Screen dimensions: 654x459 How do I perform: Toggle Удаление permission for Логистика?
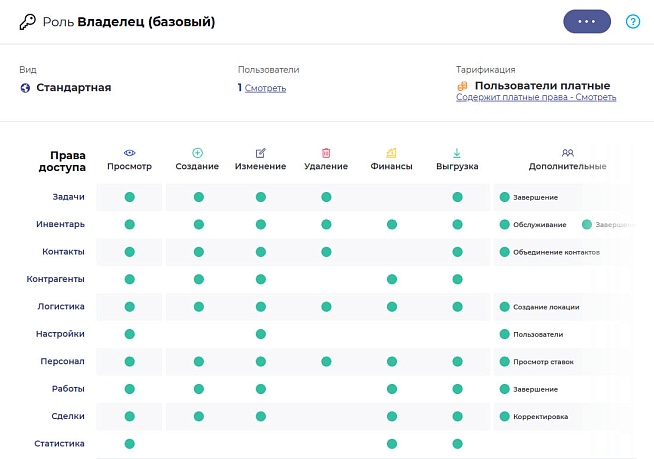pos(326,307)
